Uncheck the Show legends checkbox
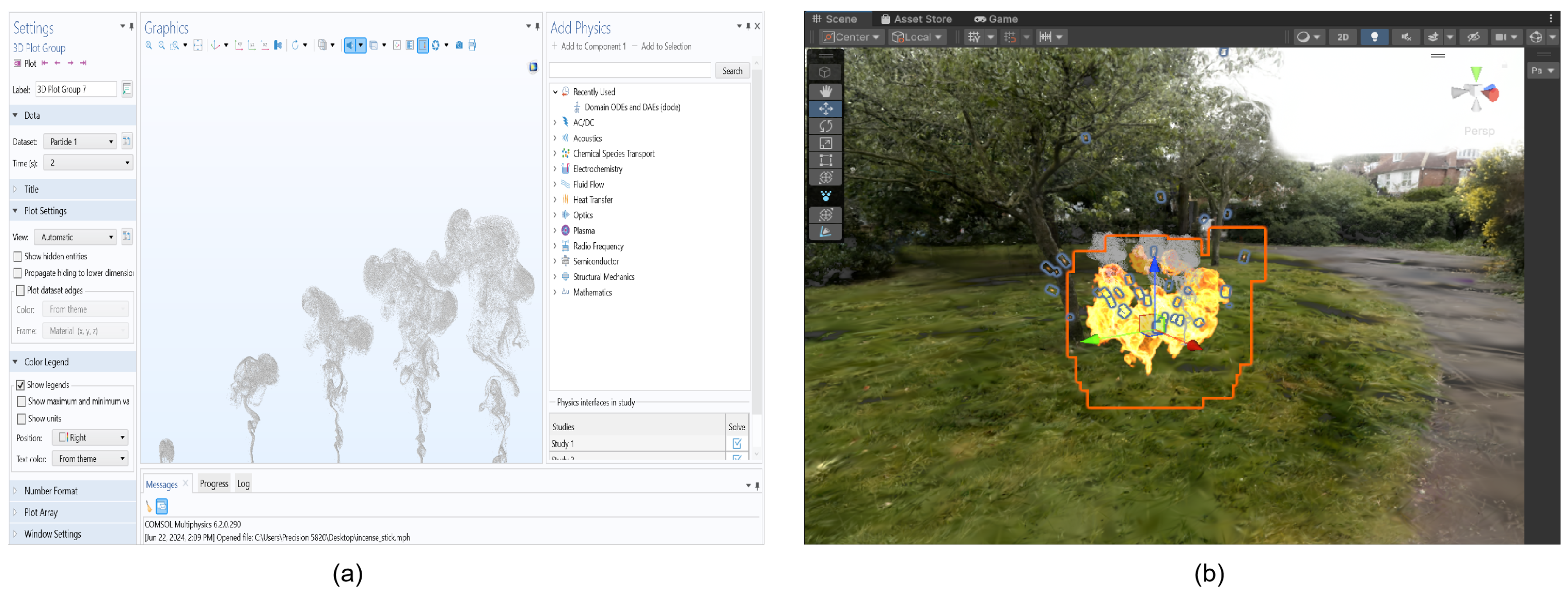 point(21,385)
